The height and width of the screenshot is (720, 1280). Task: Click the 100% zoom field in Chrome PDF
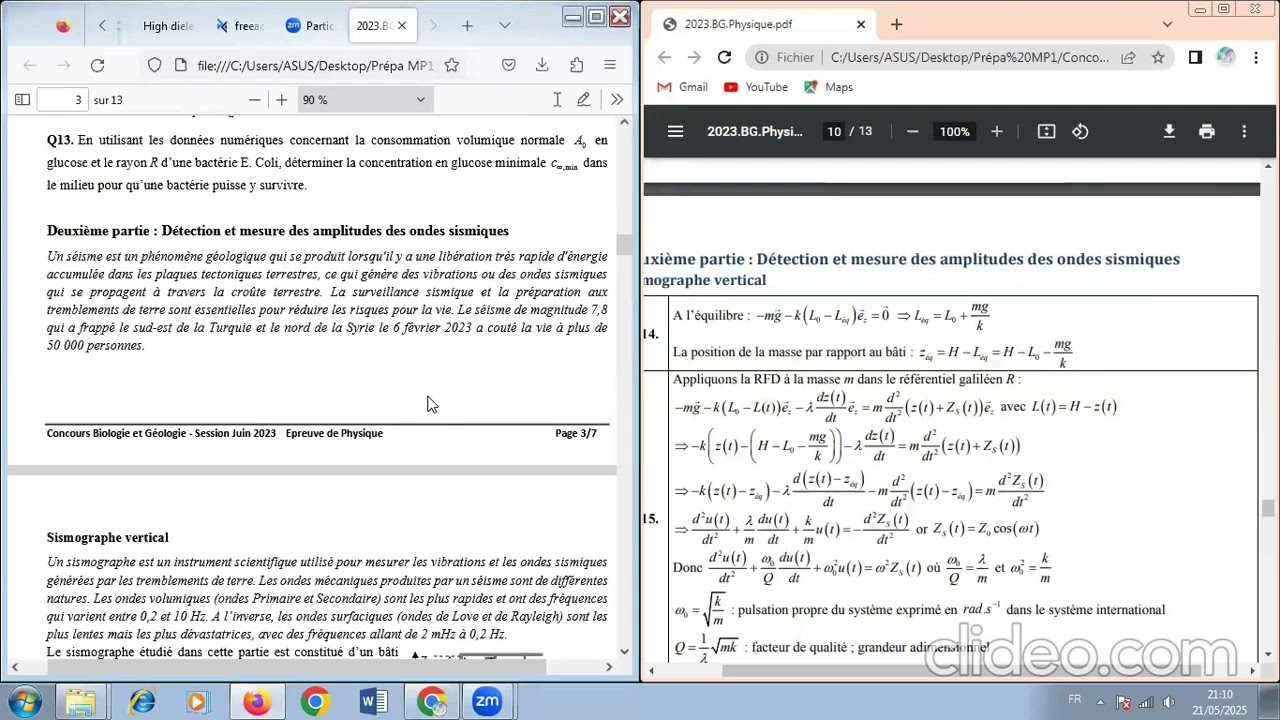click(x=954, y=132)
